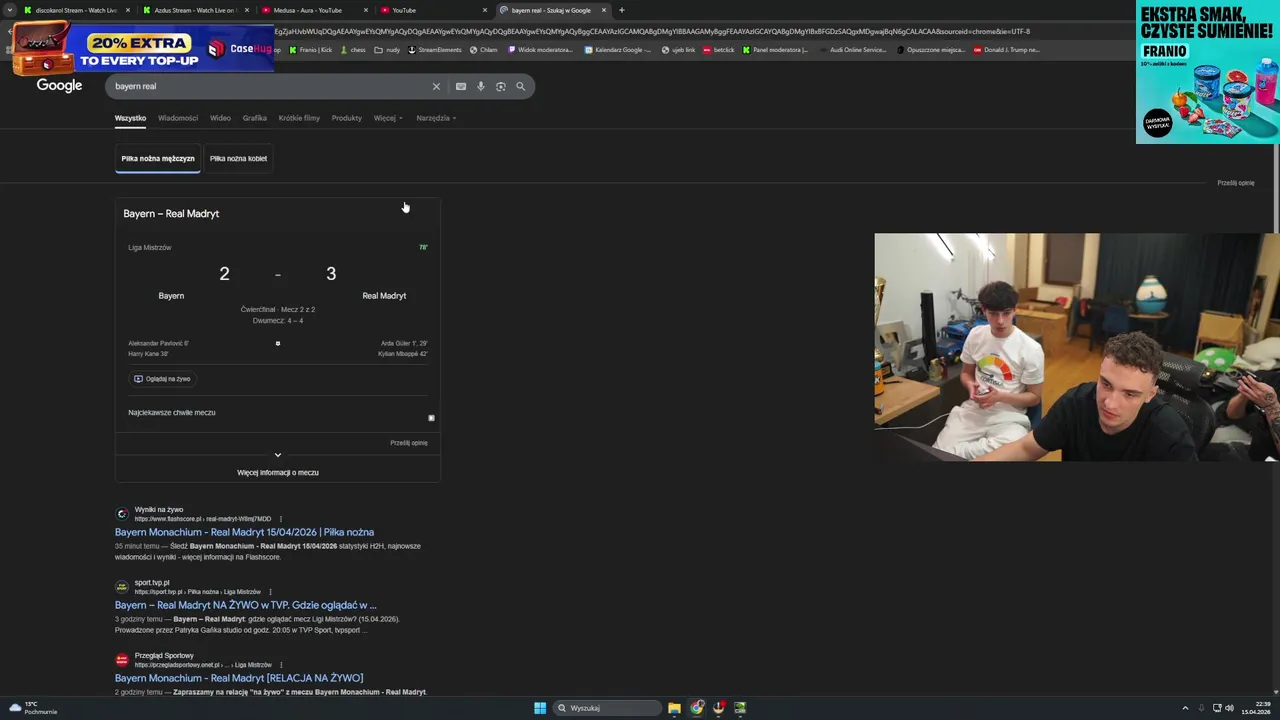Open volume control in system tray
The height and width of the screenshot is (720, 1280).
[x=1229, y=708]
